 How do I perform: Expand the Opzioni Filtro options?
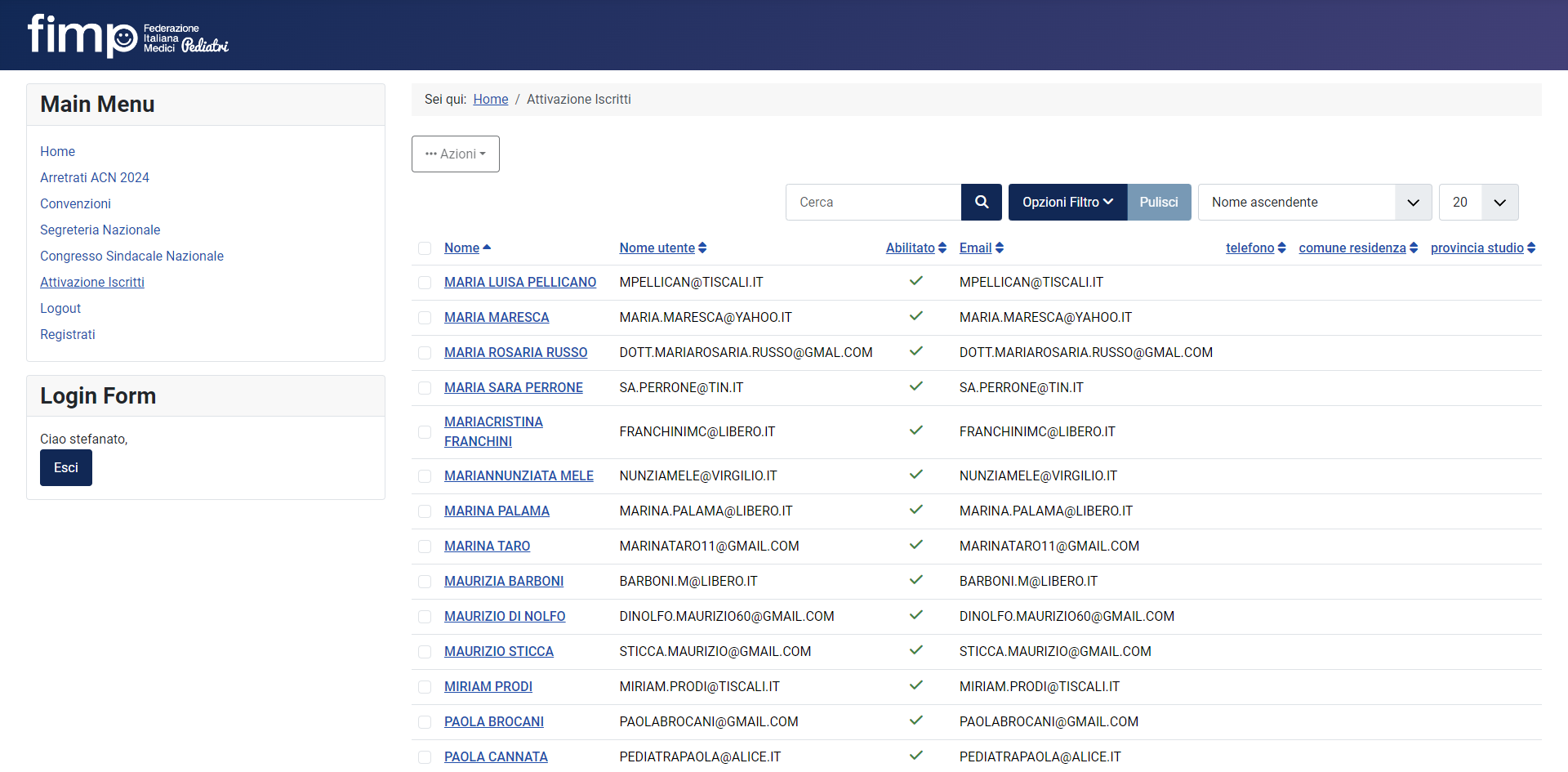(1067, 202)
